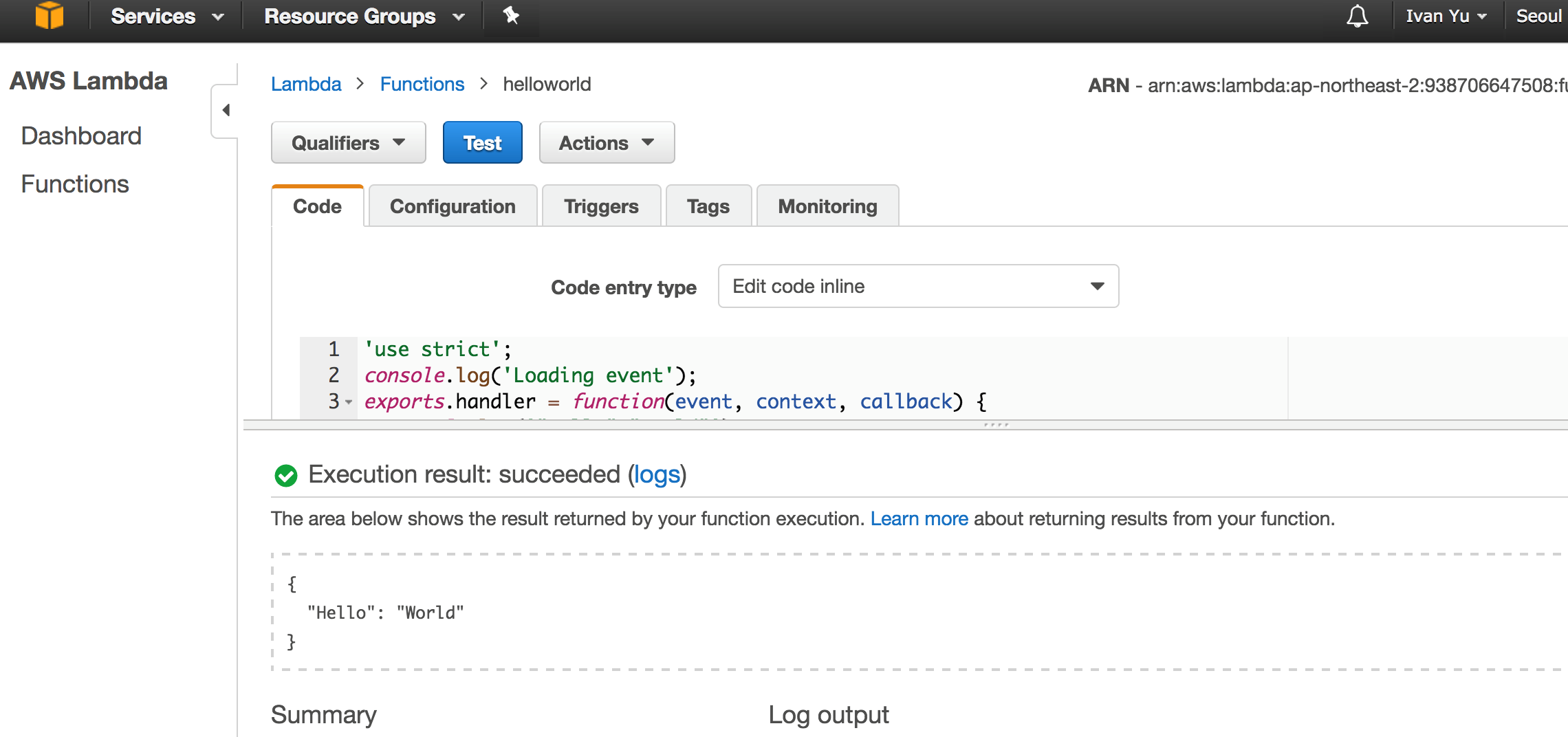Click the "Hello": "World" result output
The width and height of the screenshot is (1568, 737).
coord(386,613)
